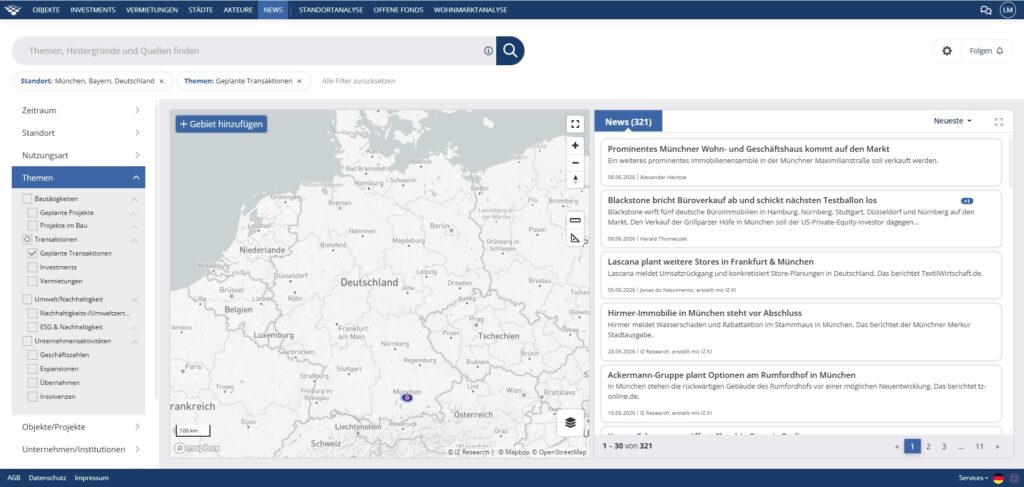This screenshot has width=1024, height=487.
Task: Toggle the Transaktionen checkbox
Action: (x=27, y=240)
